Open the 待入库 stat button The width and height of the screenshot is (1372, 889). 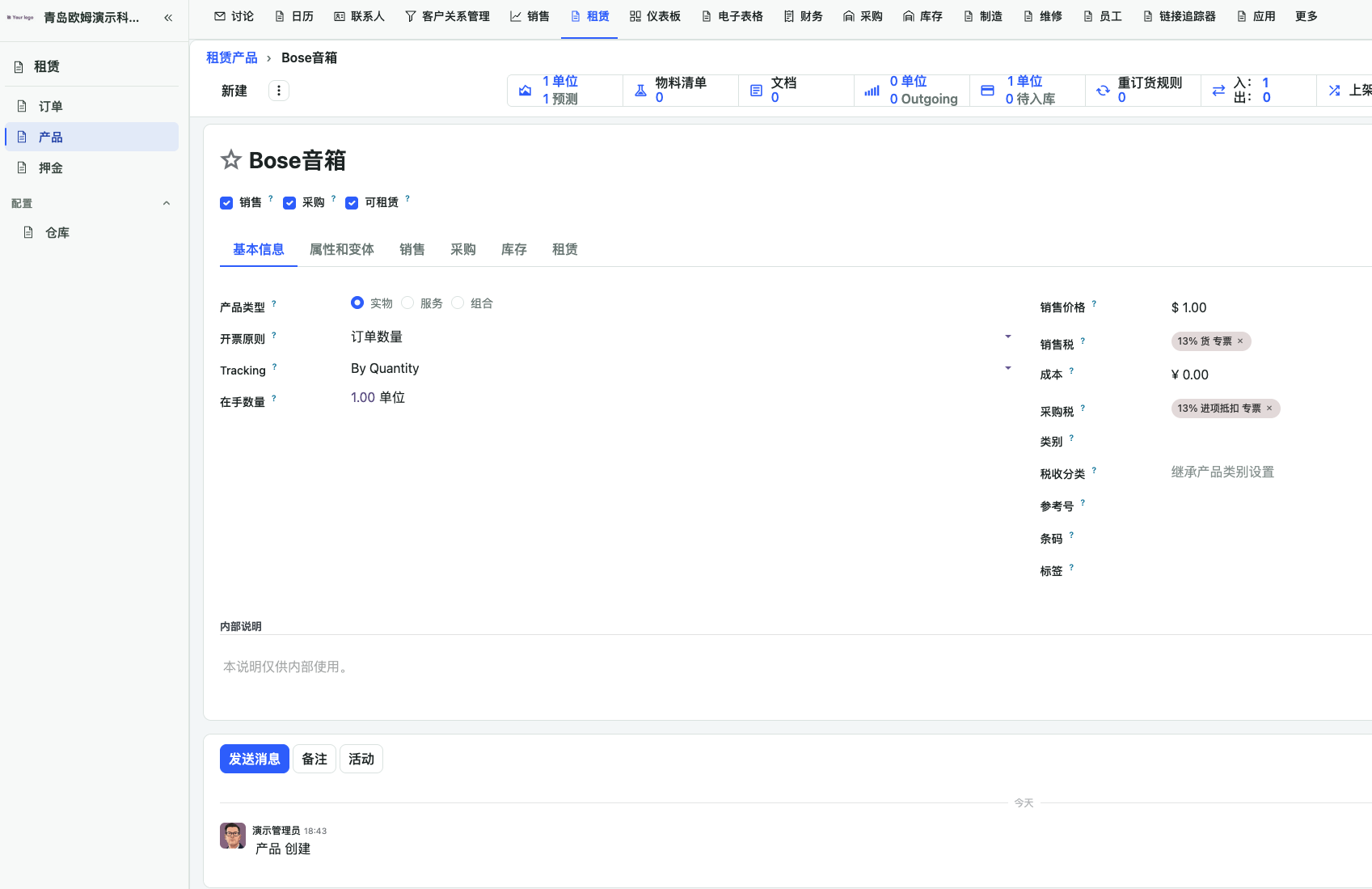pos(1028,91)
